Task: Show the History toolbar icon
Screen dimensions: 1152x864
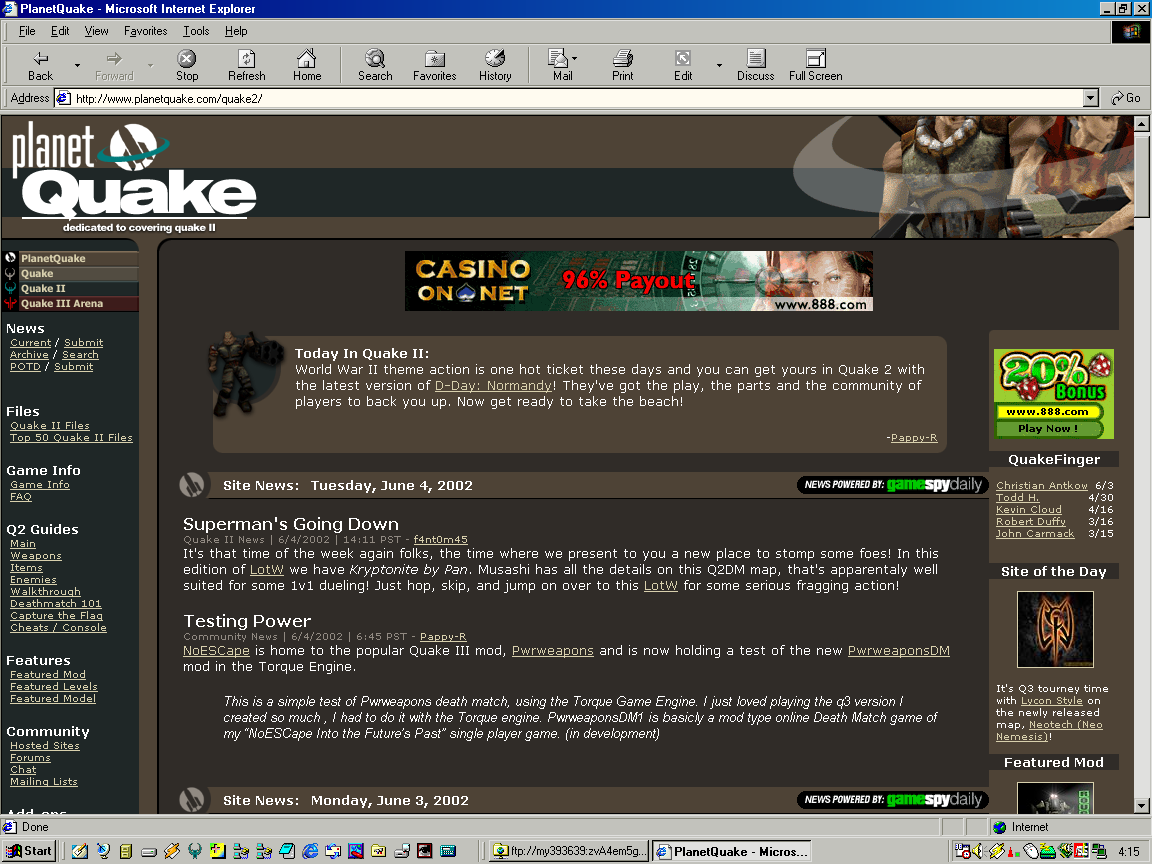Action: [x=495, y=59]
